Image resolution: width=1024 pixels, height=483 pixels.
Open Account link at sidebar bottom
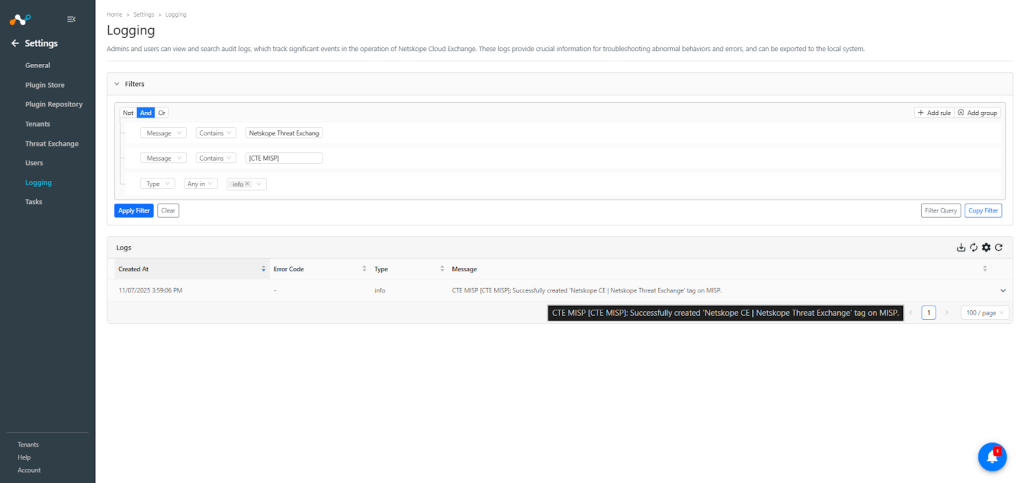(29, 470)
